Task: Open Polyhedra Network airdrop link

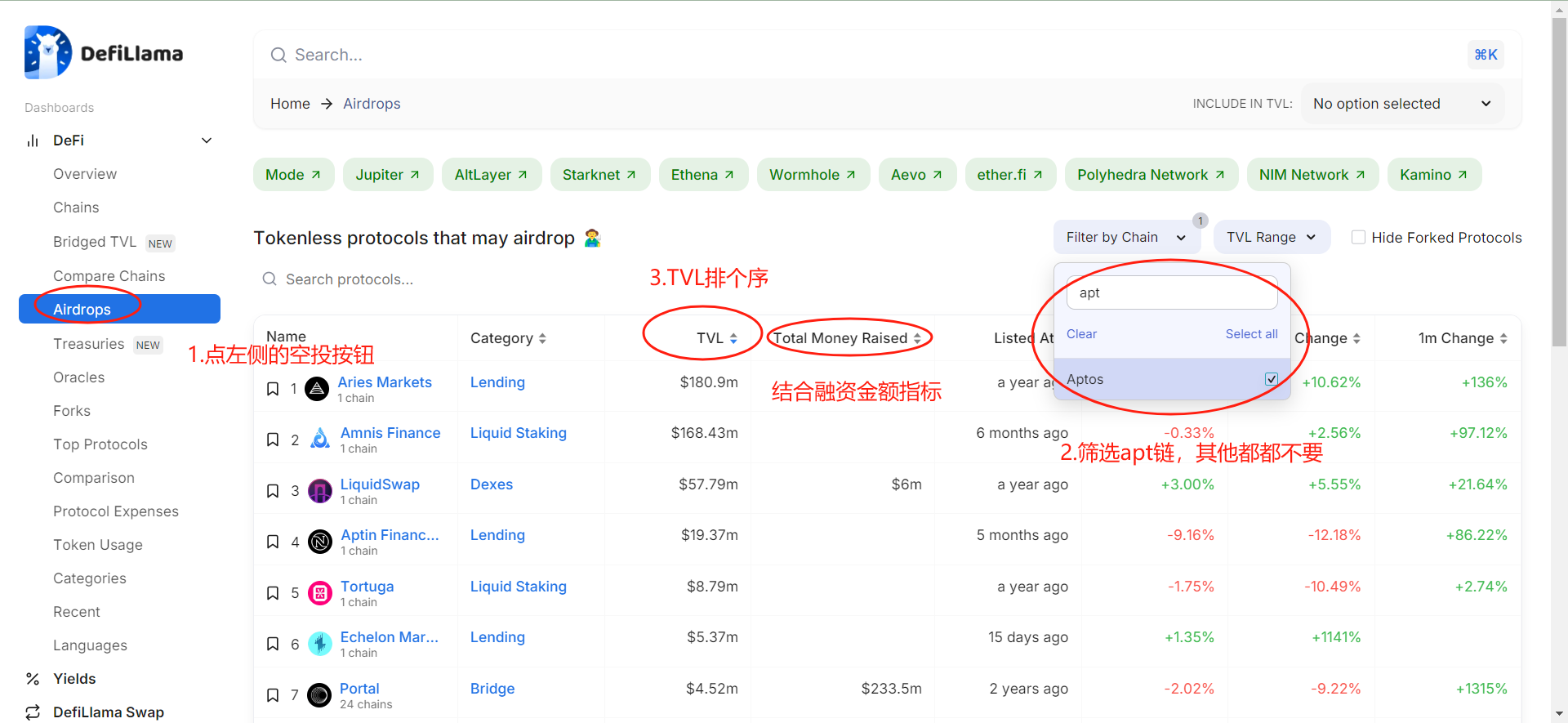Action: click(x=1151, y=174)
